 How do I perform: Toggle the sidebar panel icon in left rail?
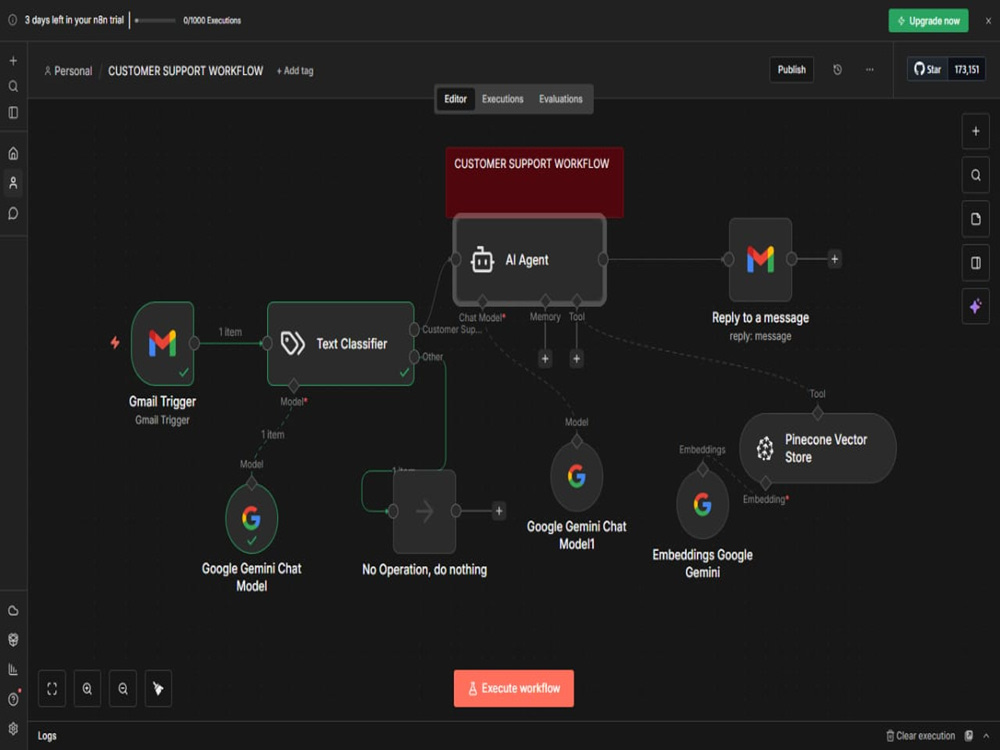(x=13, y=113)
